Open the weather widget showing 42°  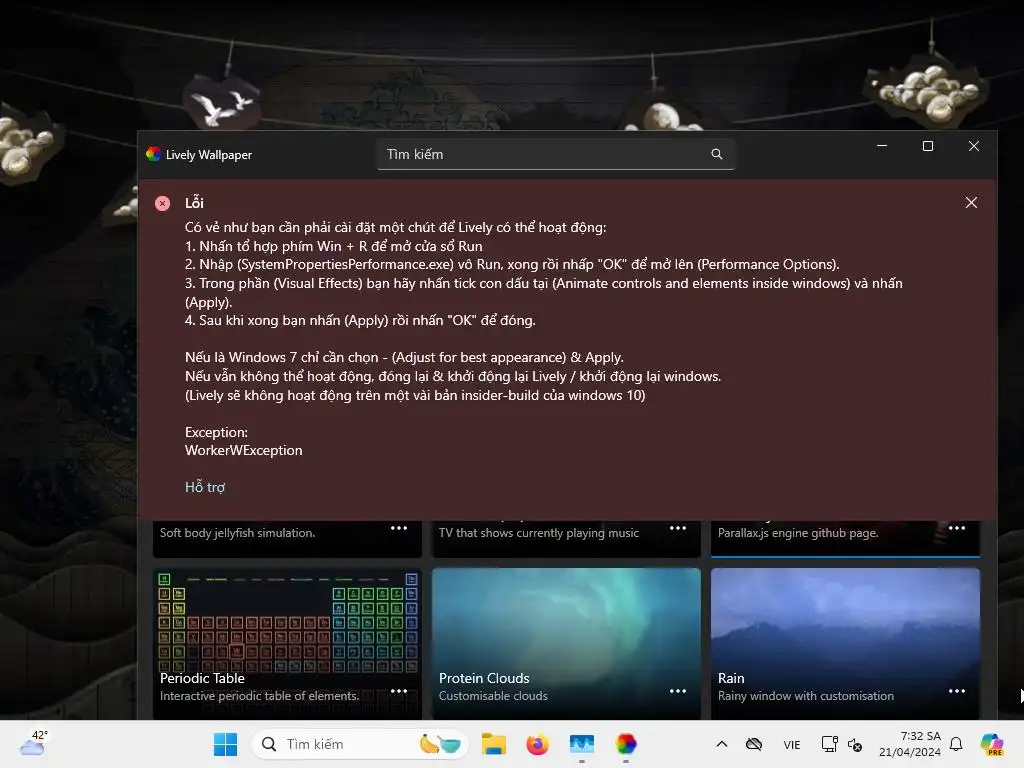coord(34,743)
